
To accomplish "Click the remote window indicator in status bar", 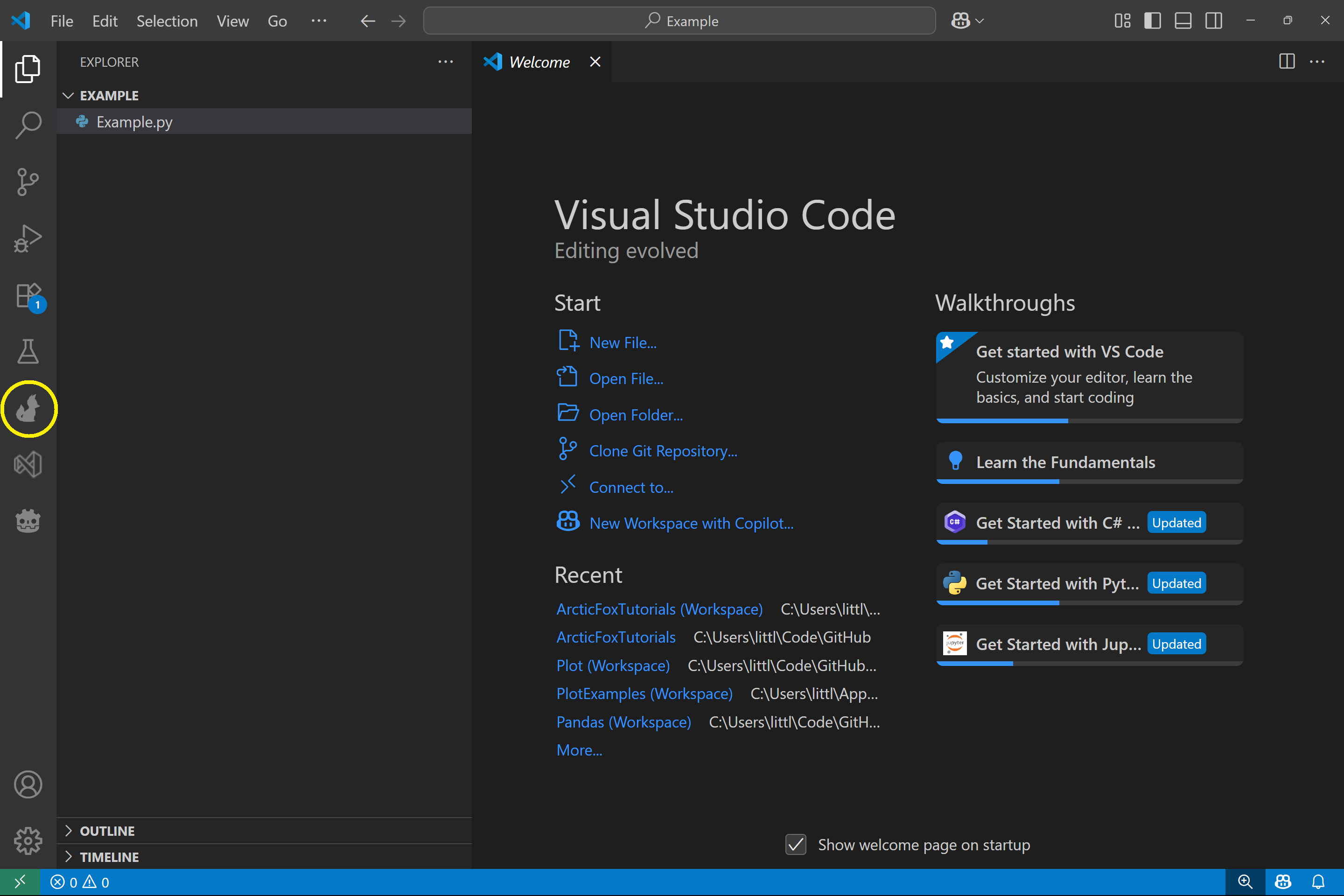I will 20,882.
